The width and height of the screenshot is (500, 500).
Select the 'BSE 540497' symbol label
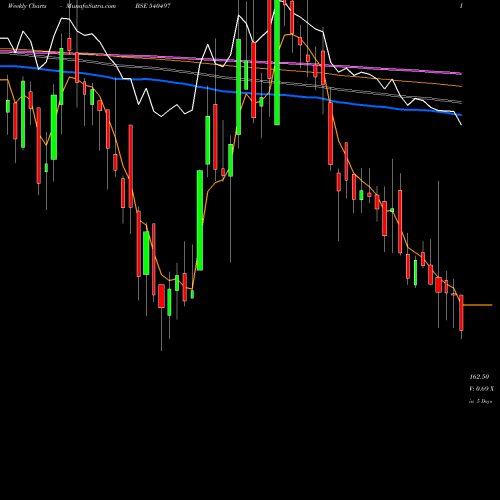pos(153,6)
